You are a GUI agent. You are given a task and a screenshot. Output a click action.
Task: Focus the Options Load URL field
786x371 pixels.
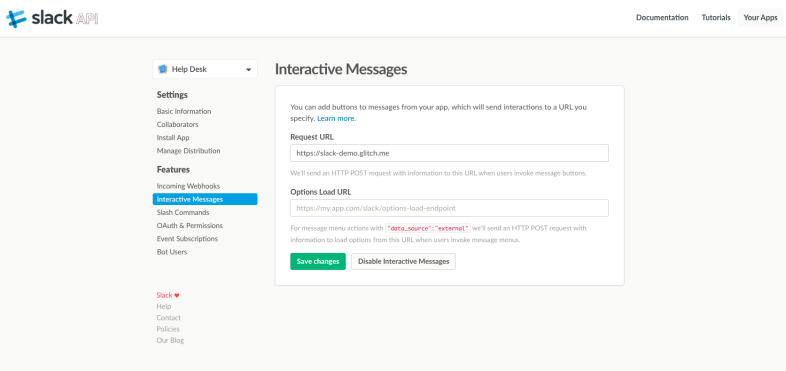(449, 208)
